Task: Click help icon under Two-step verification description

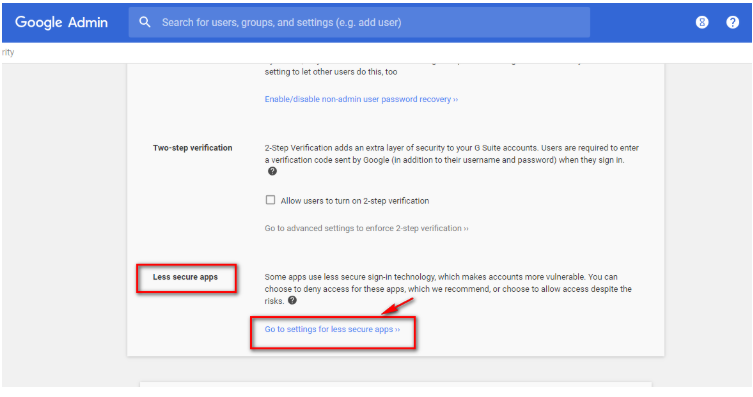Action: 272,171
